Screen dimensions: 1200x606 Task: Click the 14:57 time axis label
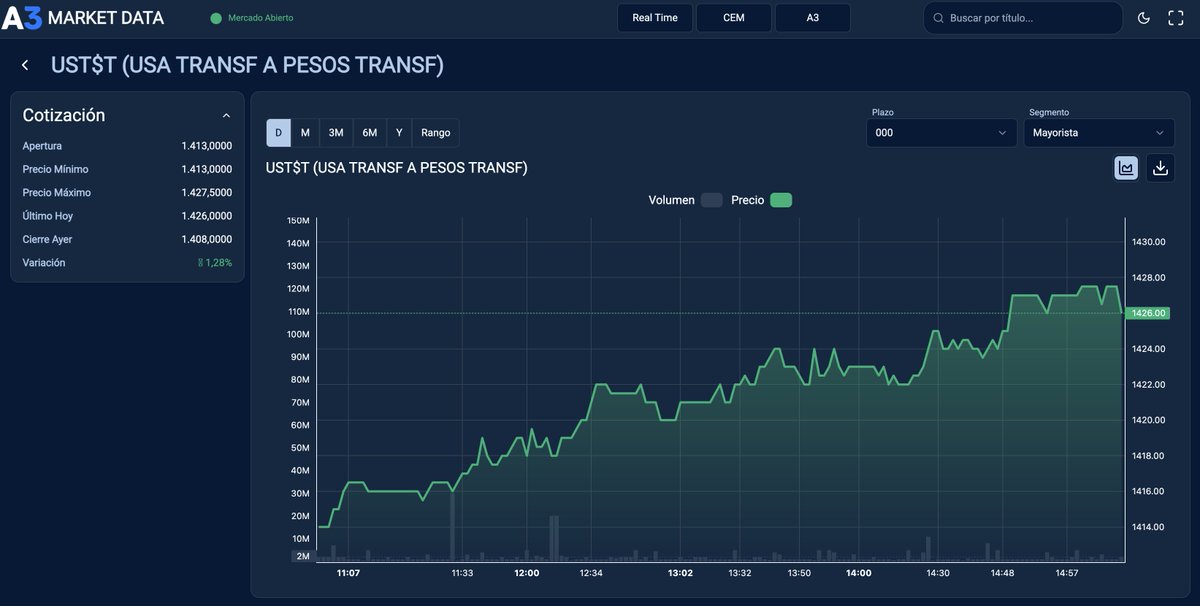[1067, 574]
